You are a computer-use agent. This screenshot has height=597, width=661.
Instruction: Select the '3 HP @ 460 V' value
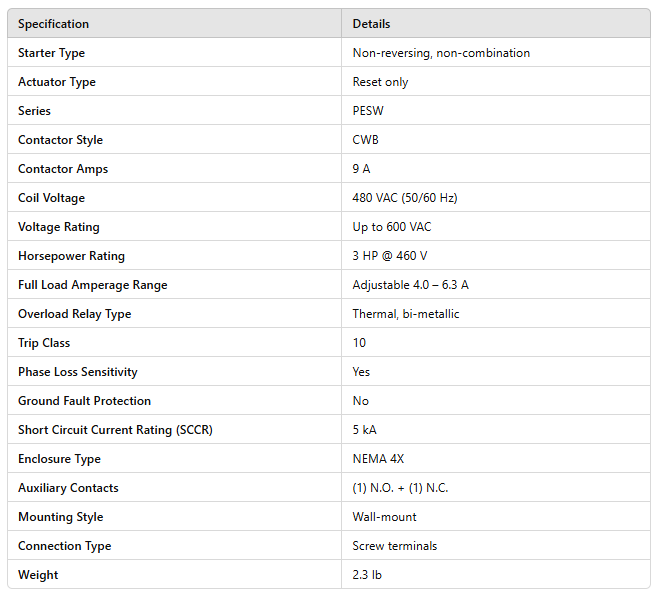[x=390, y=256]
